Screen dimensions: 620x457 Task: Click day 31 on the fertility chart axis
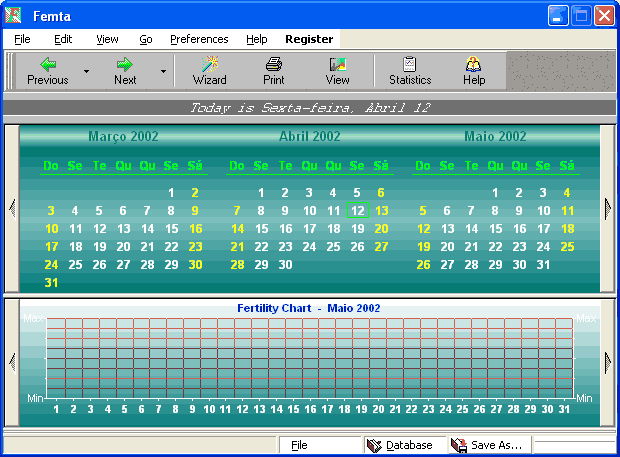pos(564,409)
